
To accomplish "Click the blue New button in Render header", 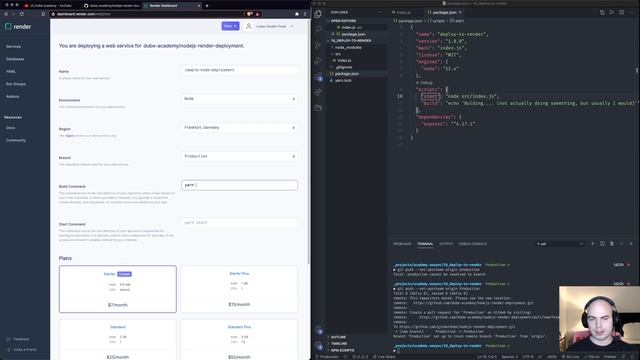I will [x=230, y=26].
